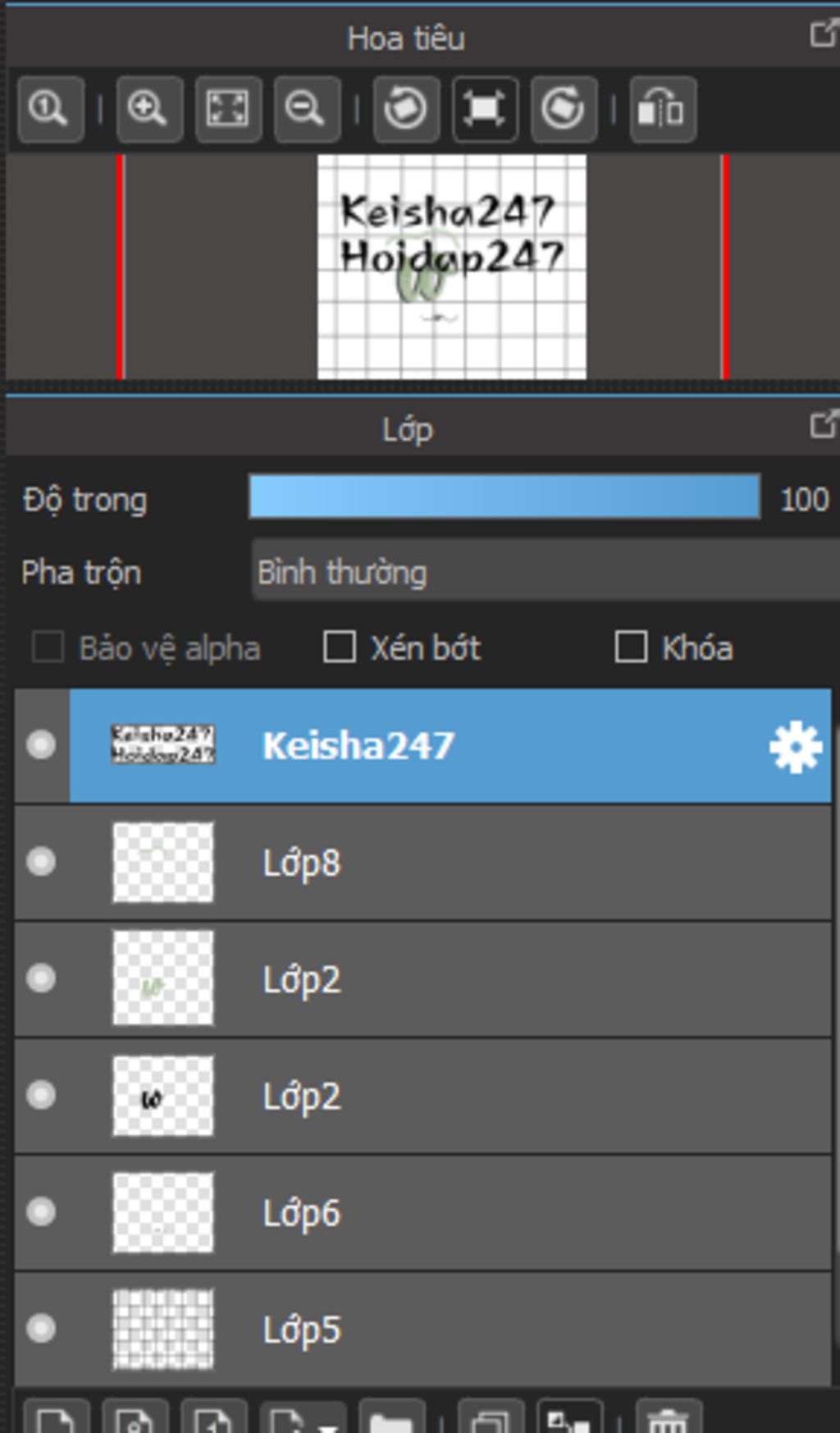
Task: Pop out the Hoa tiêu panel
Action: (x=824, y=34)
